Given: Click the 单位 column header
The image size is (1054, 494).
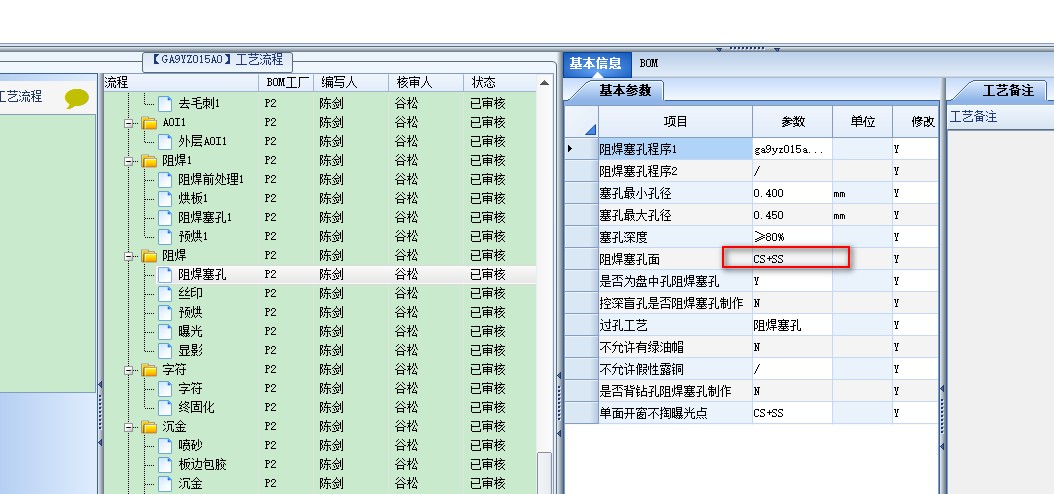Looking at the screenshot, I should 862,122.
